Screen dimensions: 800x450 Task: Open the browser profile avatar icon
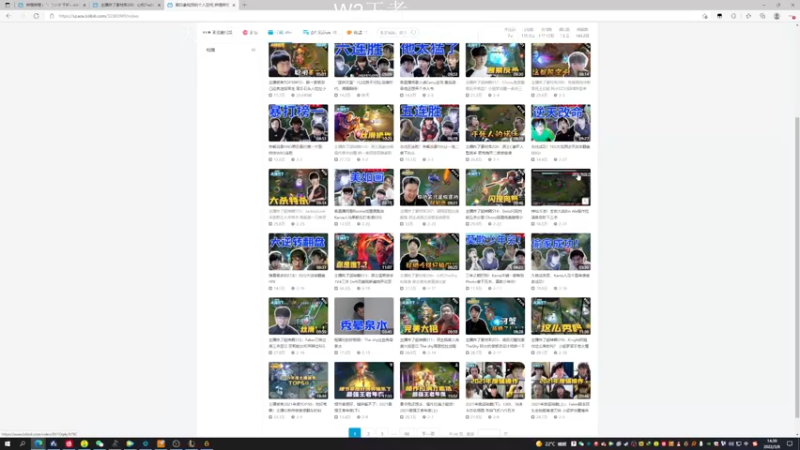tap(777, 16)
